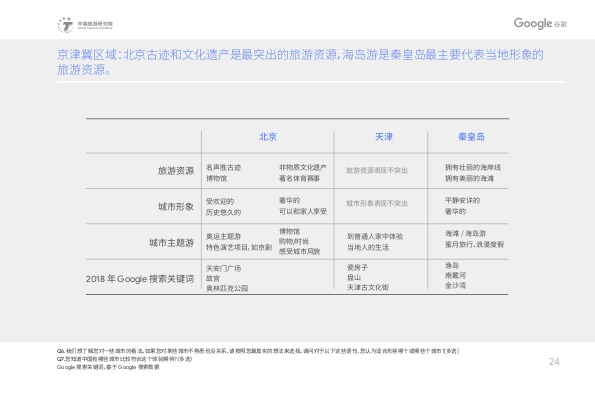Screen dimensions: 595x396
Task: Click 拥有美丽的海滩 under 秦皇岛
Action: coord(469,178)
